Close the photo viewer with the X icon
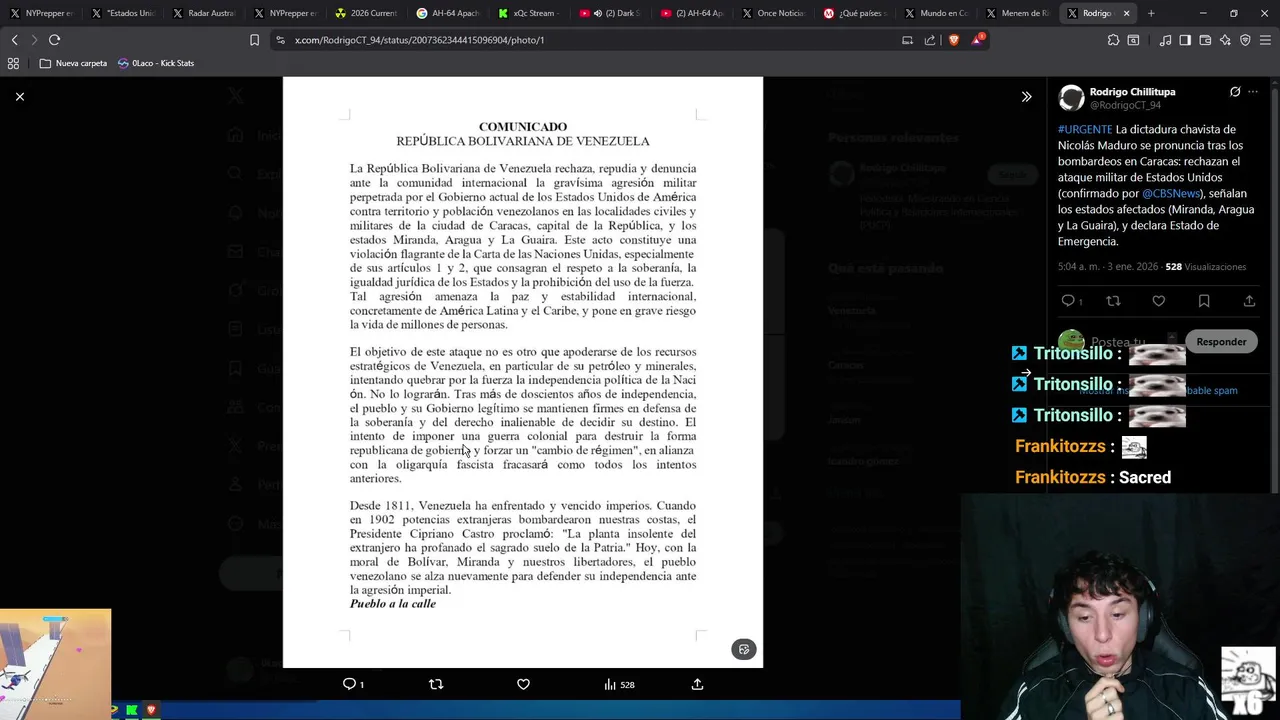The width and height of the screenshot is (1280, 720). click(x=20, y=96)
